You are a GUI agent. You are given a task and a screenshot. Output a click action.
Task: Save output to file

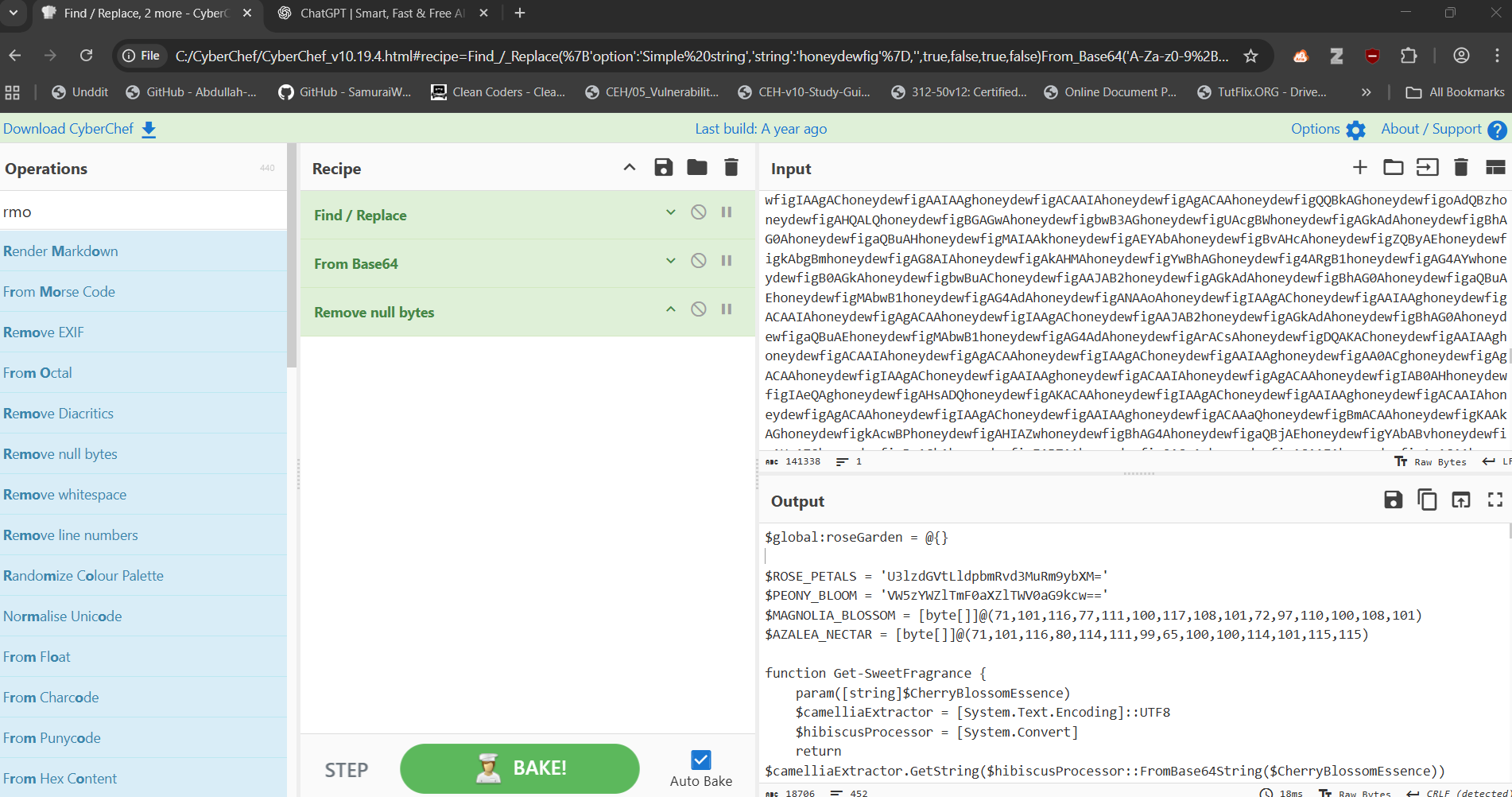point(1393,500)
